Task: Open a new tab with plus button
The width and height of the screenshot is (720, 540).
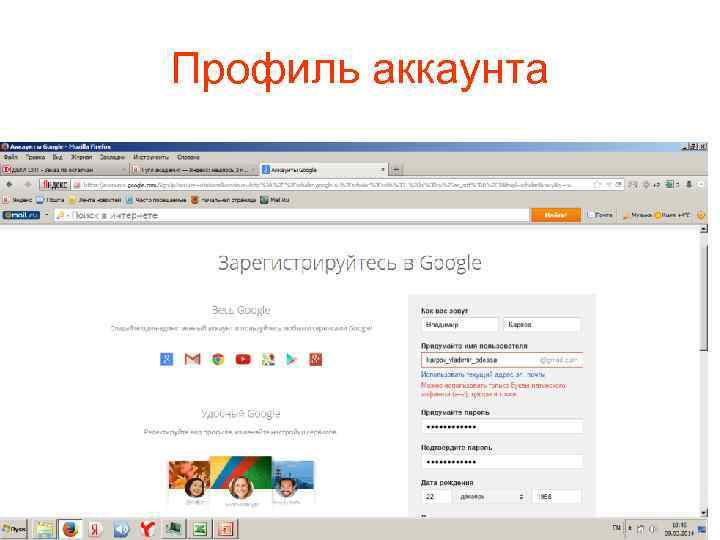Action: (x=397, y=170)
